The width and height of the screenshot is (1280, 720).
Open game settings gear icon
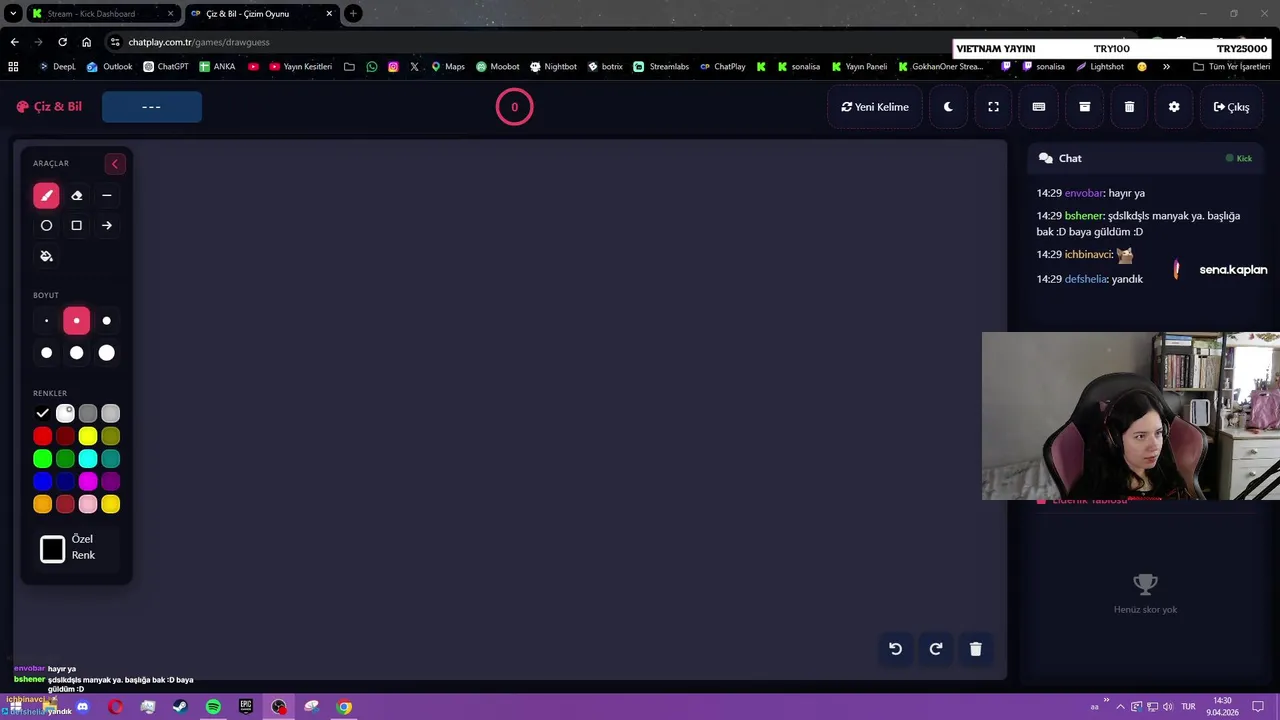point(1174,107)
